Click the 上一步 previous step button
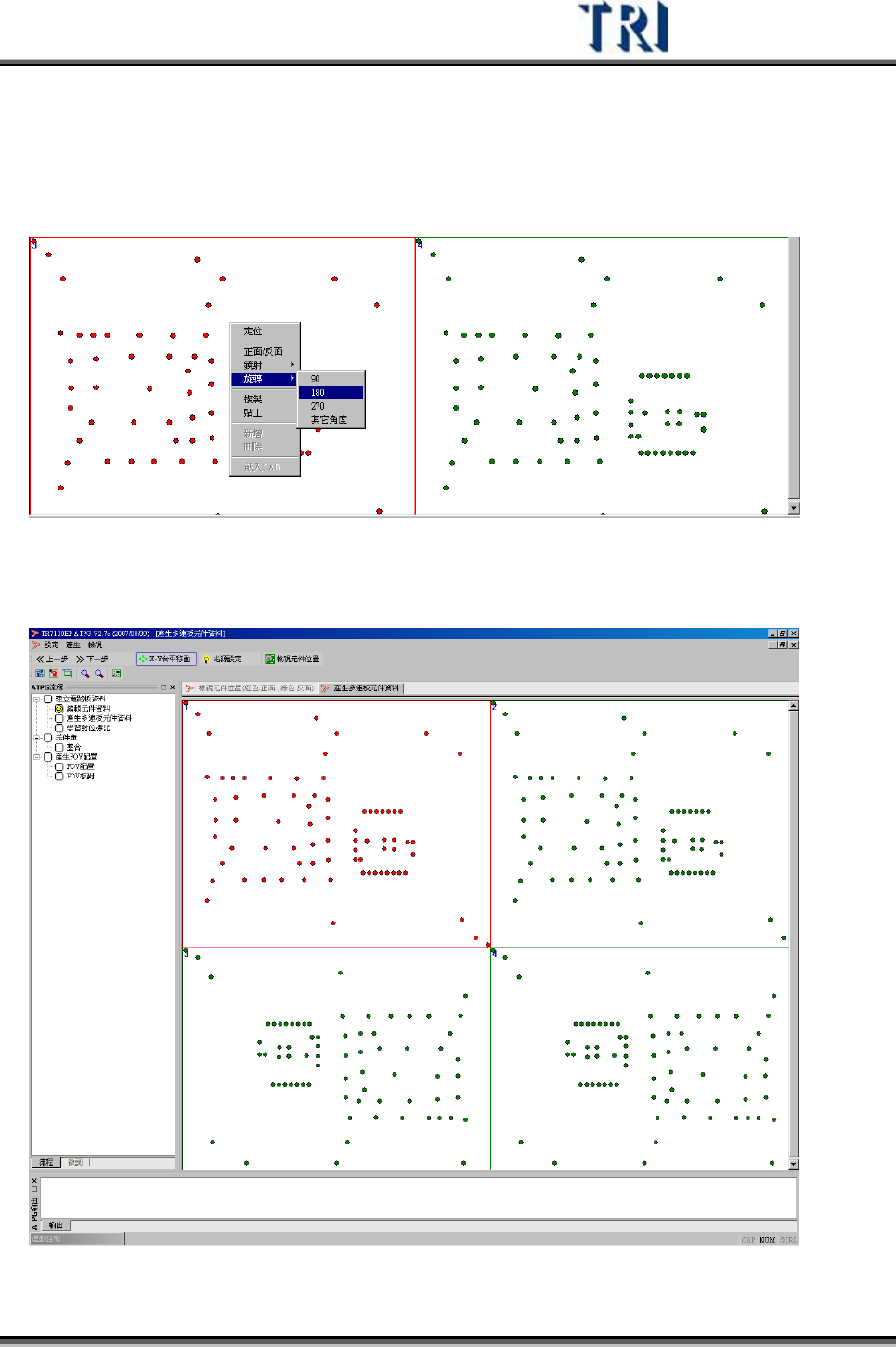Viewport: 896px width, 1347px height. (52, 659)
